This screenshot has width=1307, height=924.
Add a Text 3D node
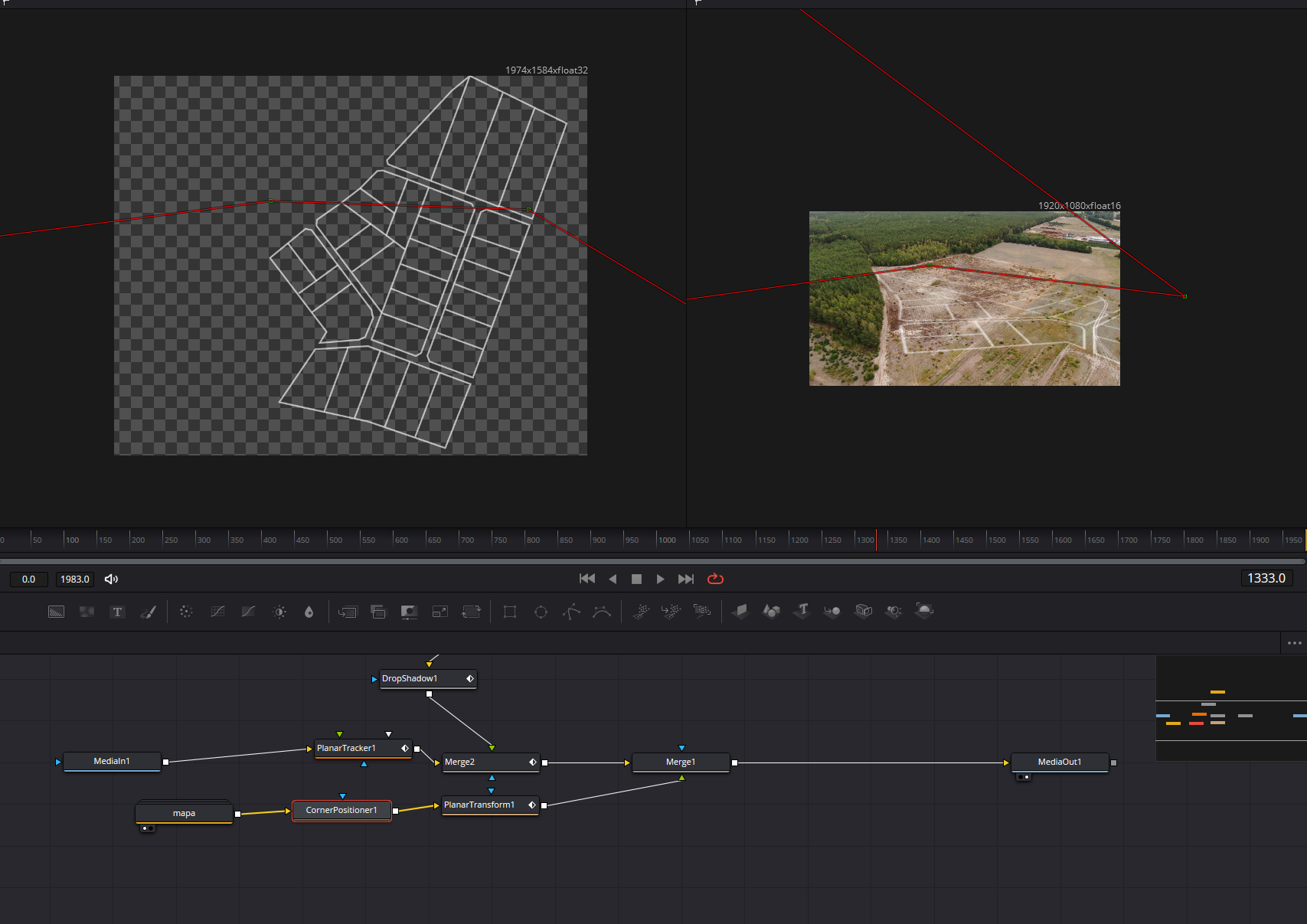click(x=802, y=611)
